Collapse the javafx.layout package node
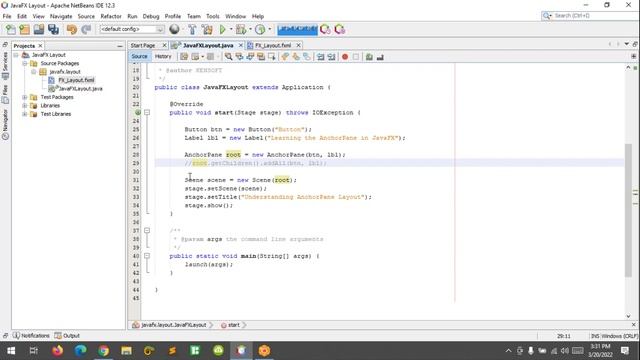The height and width of the screenshot is (360, 640). (33, 72)
